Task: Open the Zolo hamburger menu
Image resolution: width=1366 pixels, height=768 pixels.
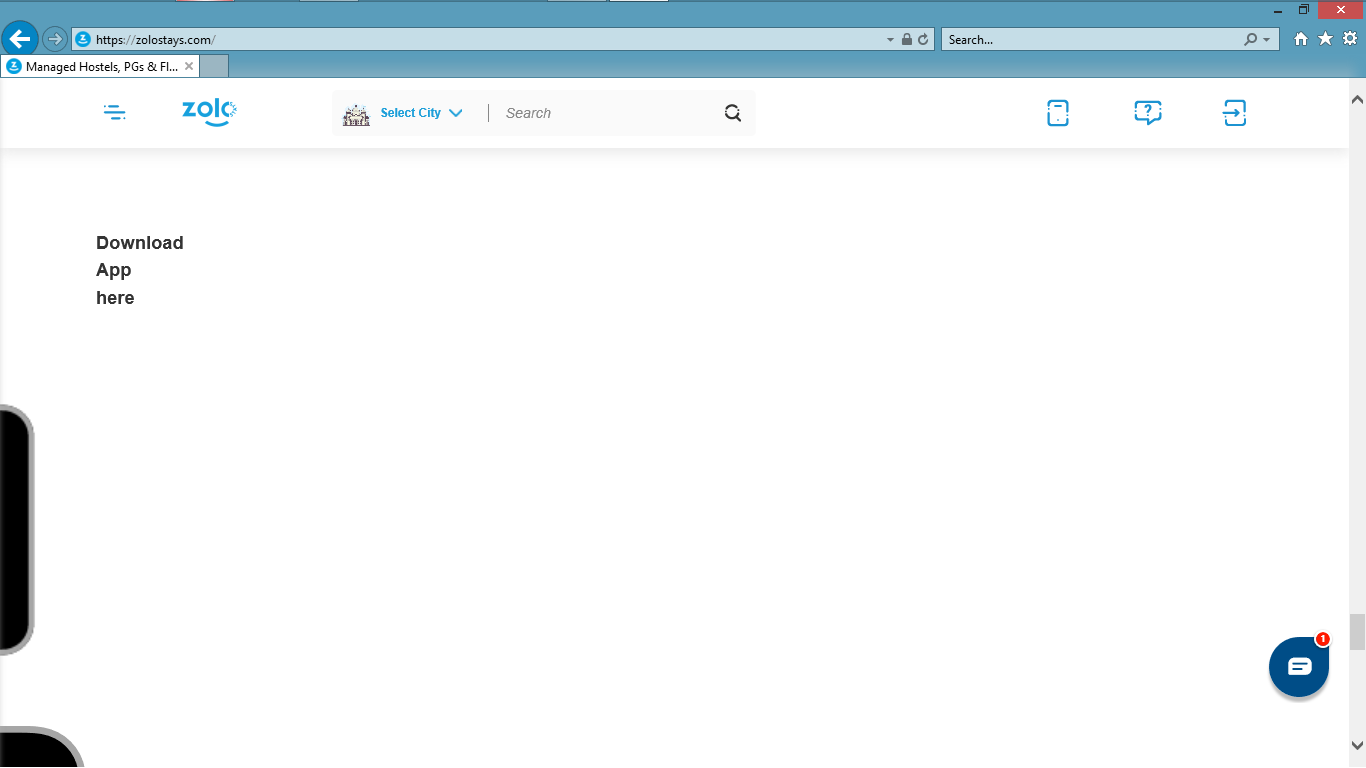Action: pos(115,113)
